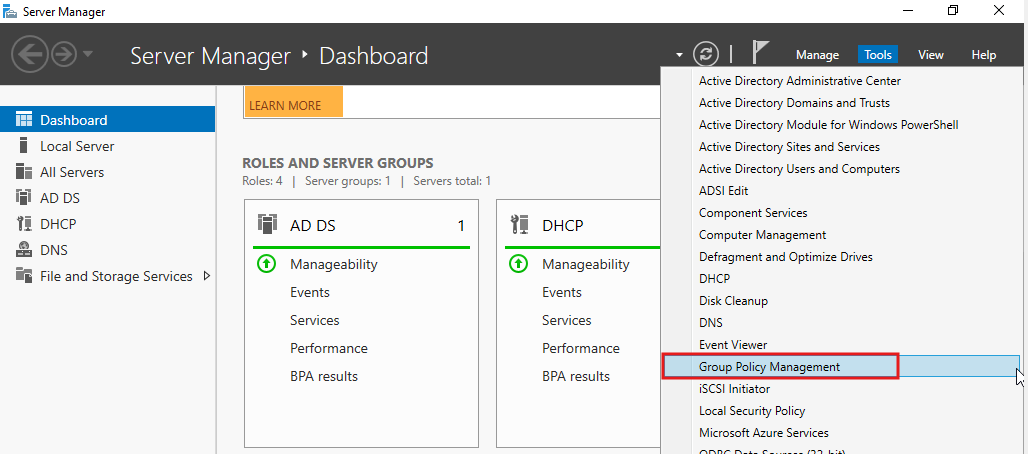Image resolution: width=1028 pixels, height=454 pixels.
Task: Click File and Storage Services icon
Action: (x=24, y=276)
